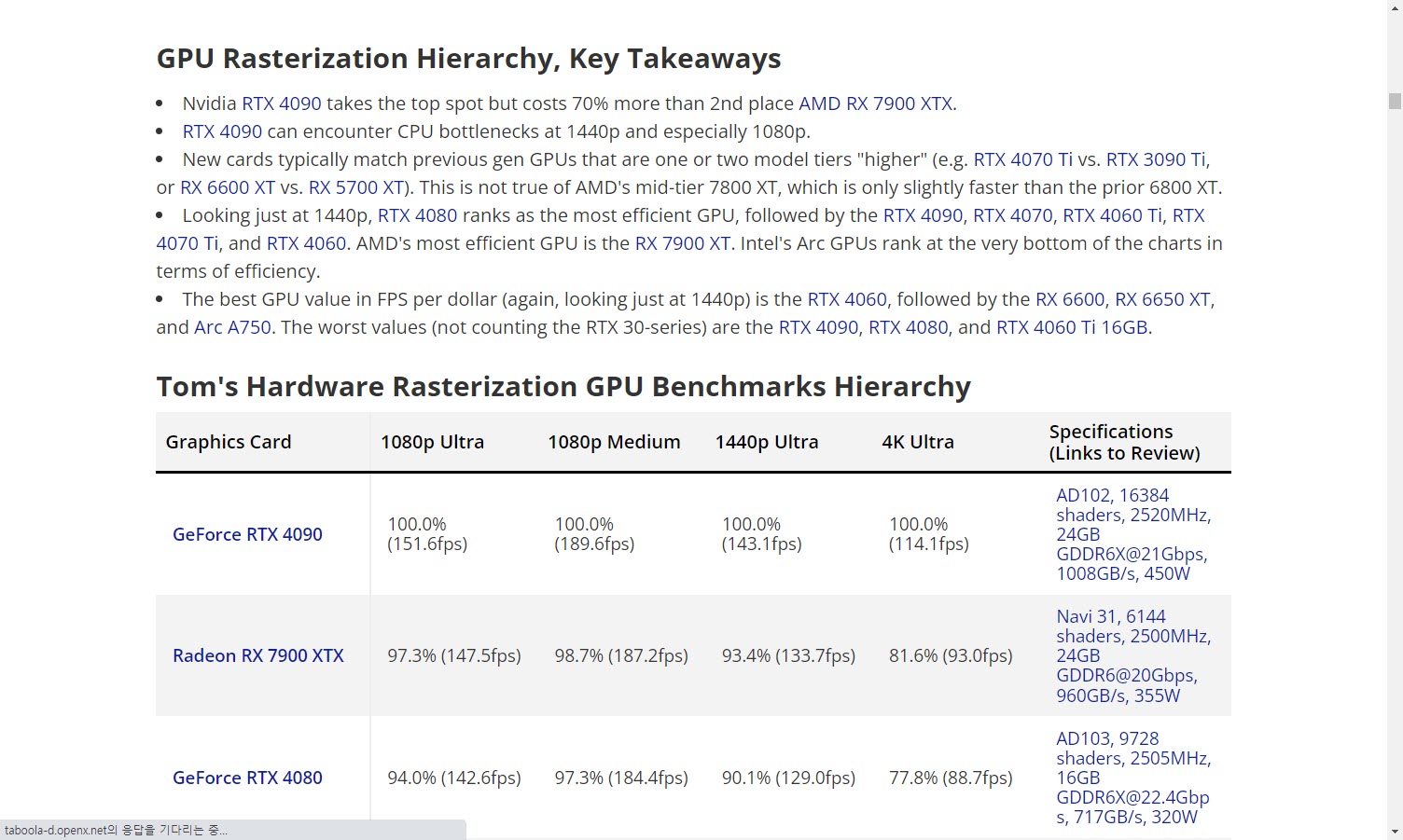
Task: Click RTX 4090 link in CPU bottlenecks bullet
Action: [222, 131]
